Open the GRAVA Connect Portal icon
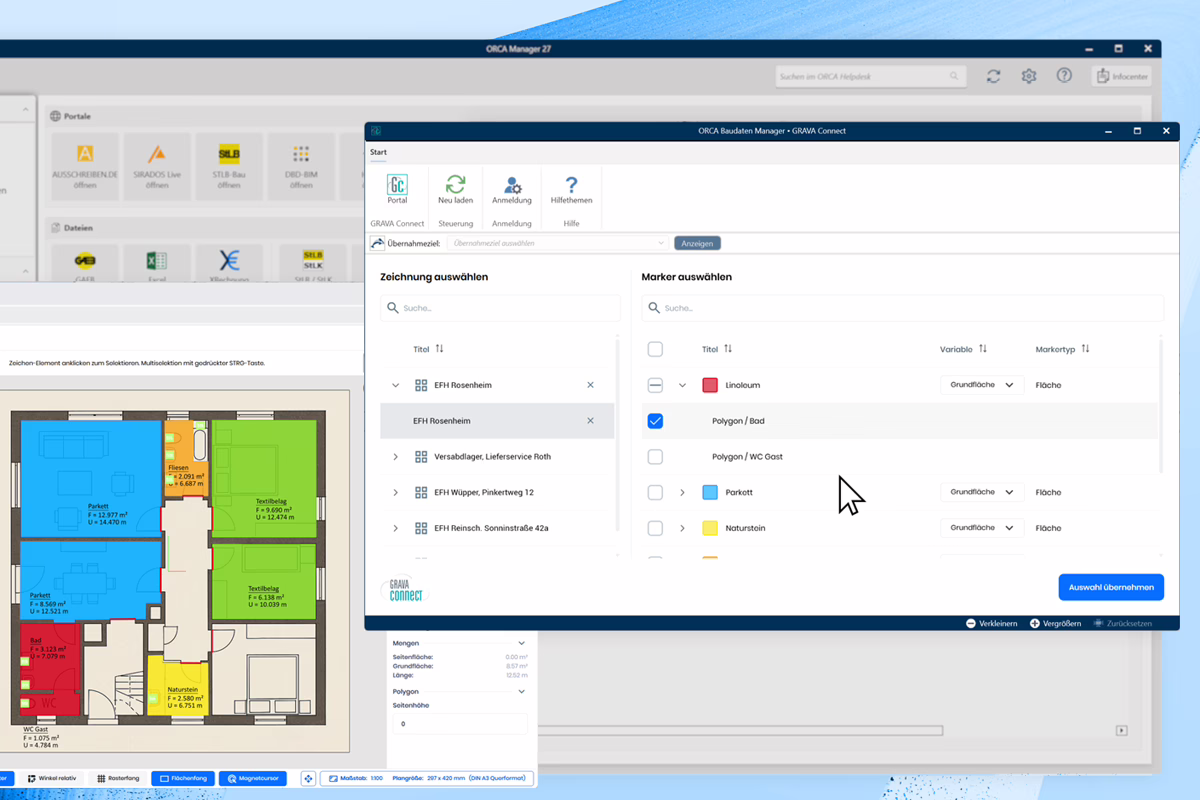The image size is (1200, 800). tap(397, 186)
